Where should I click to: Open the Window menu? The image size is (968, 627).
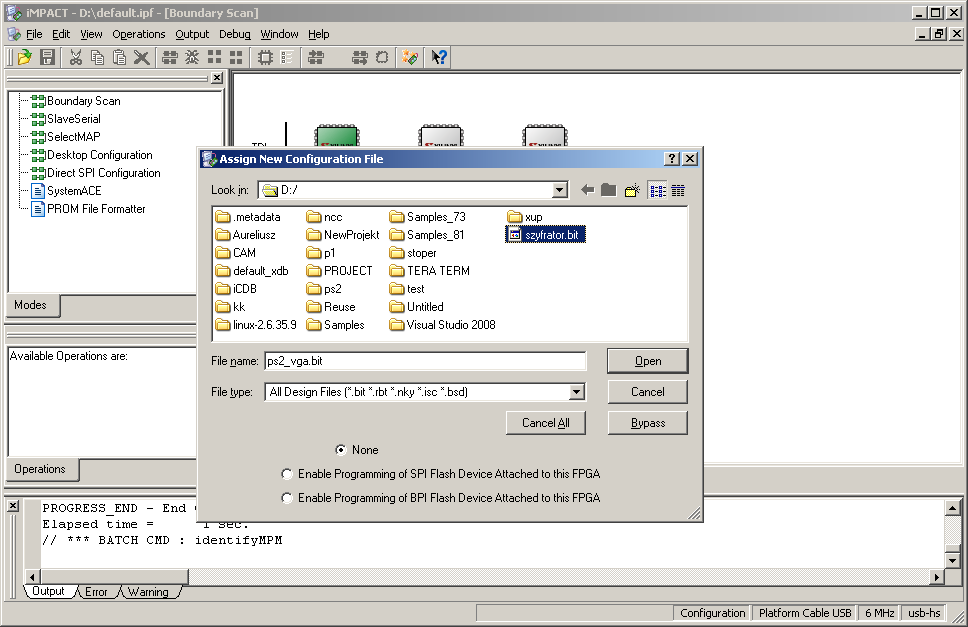[x=279, y=35]
